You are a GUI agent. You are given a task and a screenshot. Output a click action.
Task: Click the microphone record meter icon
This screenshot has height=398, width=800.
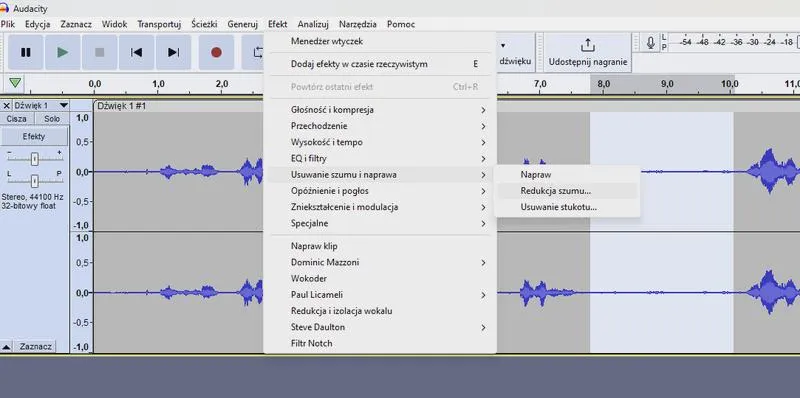click(x=651, y=43)
